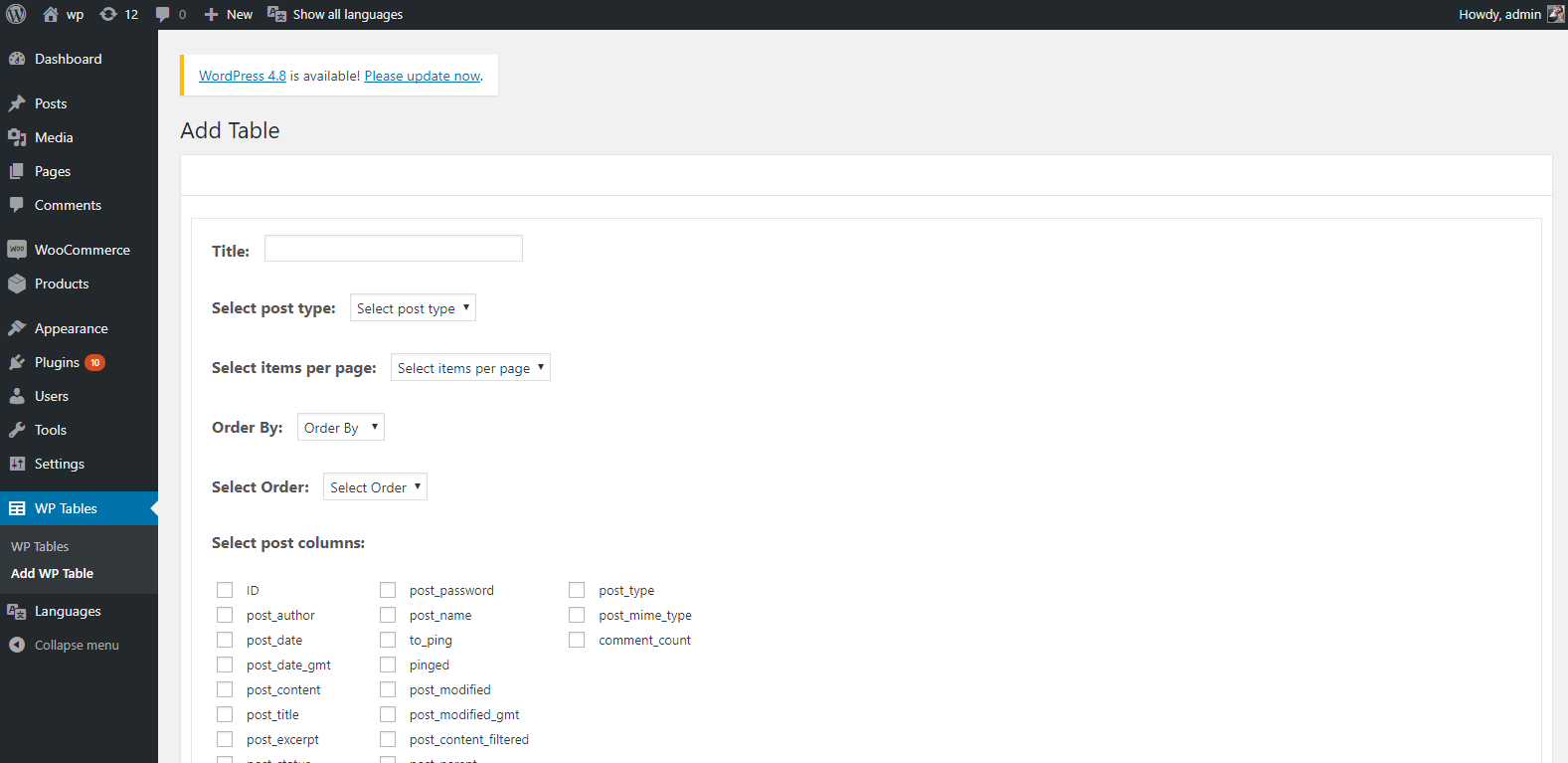Check the post_excerpt checkbox

click(225, 739)
